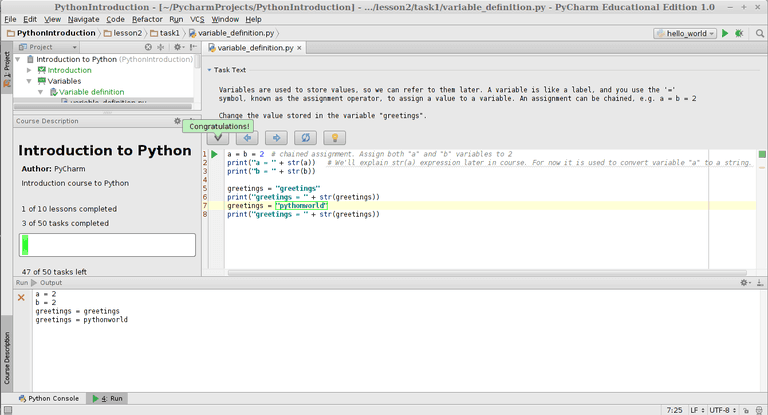Screen dimensions: 768x415
Task: Select the Variable definition tree item
Action: [x=91, y=92]
